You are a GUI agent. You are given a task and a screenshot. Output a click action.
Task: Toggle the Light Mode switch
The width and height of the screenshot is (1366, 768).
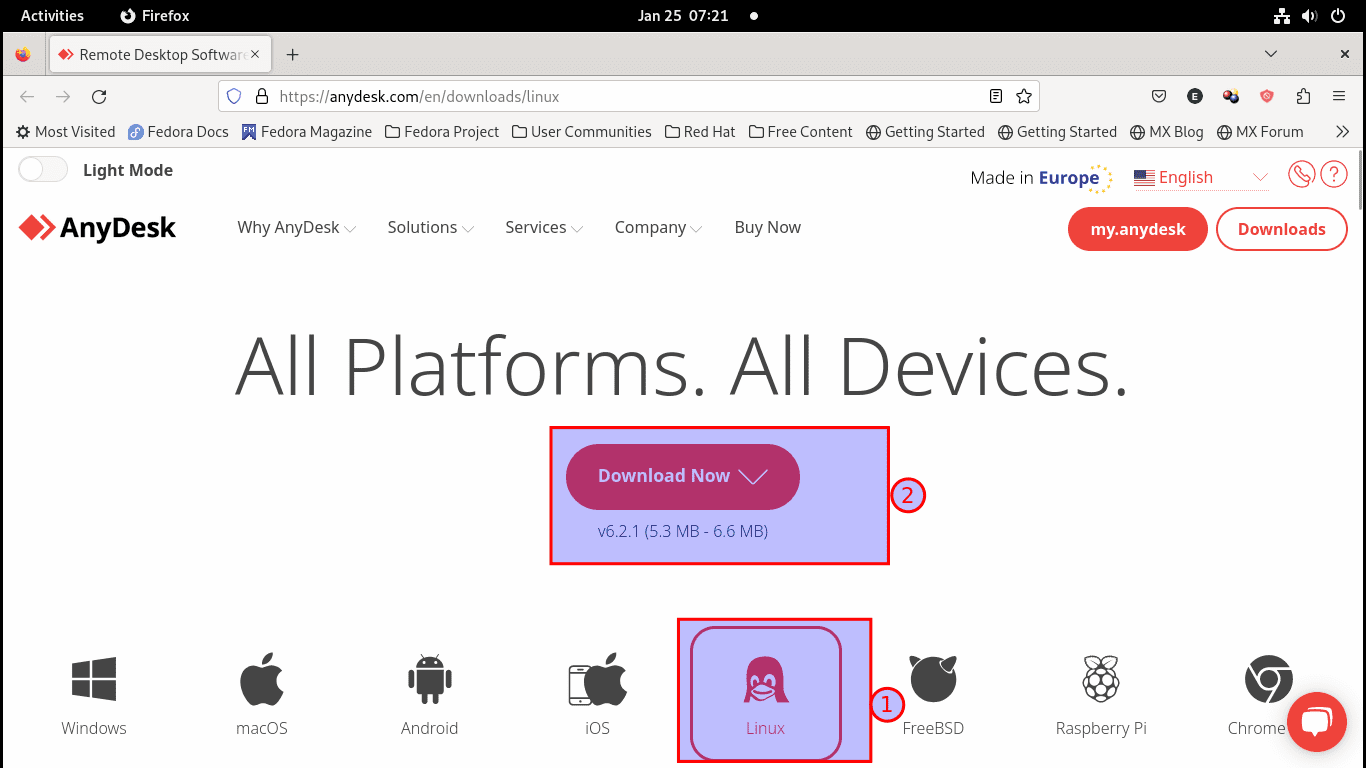43,170
